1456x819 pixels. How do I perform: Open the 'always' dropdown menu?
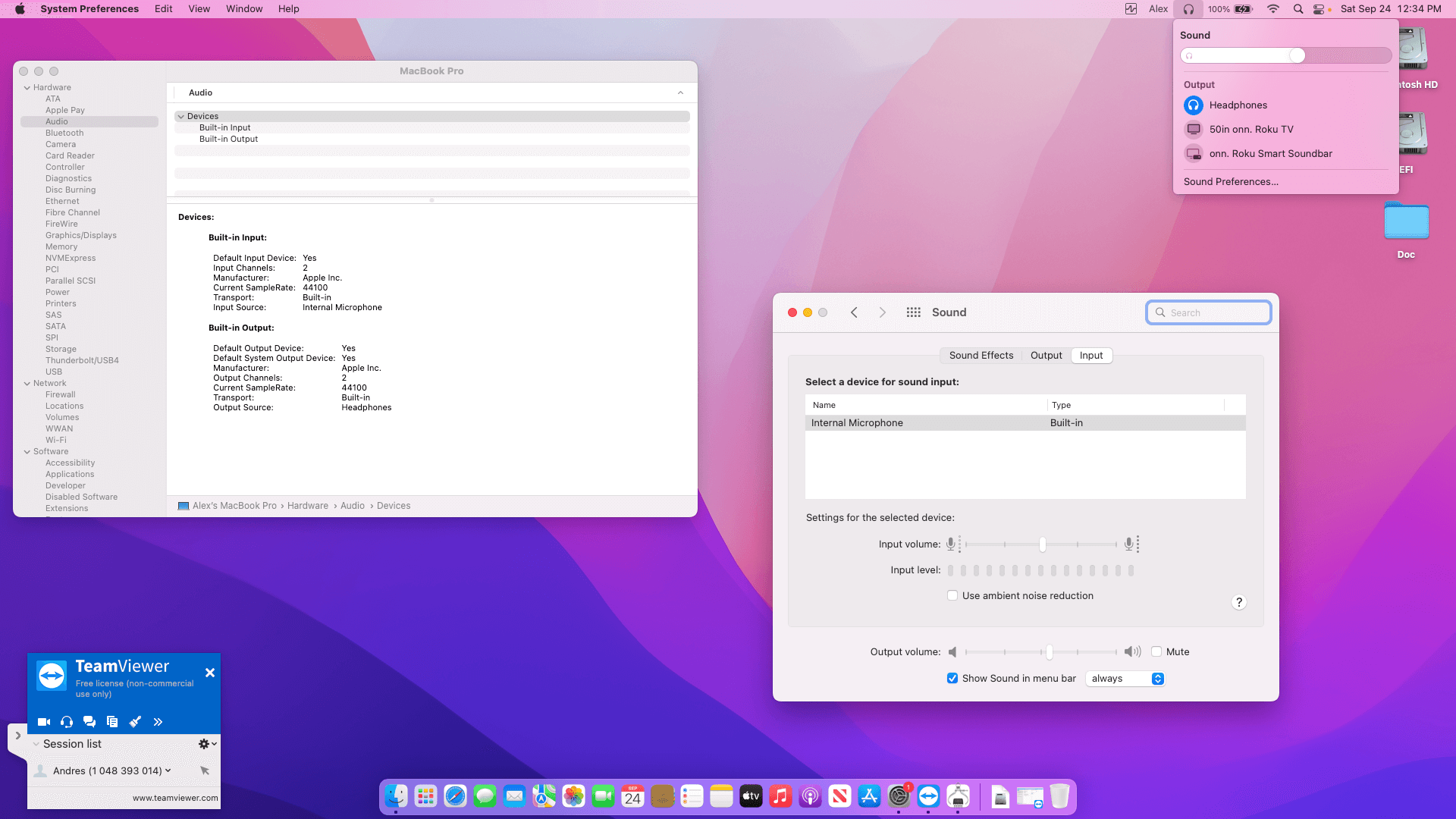point(1125,679)
